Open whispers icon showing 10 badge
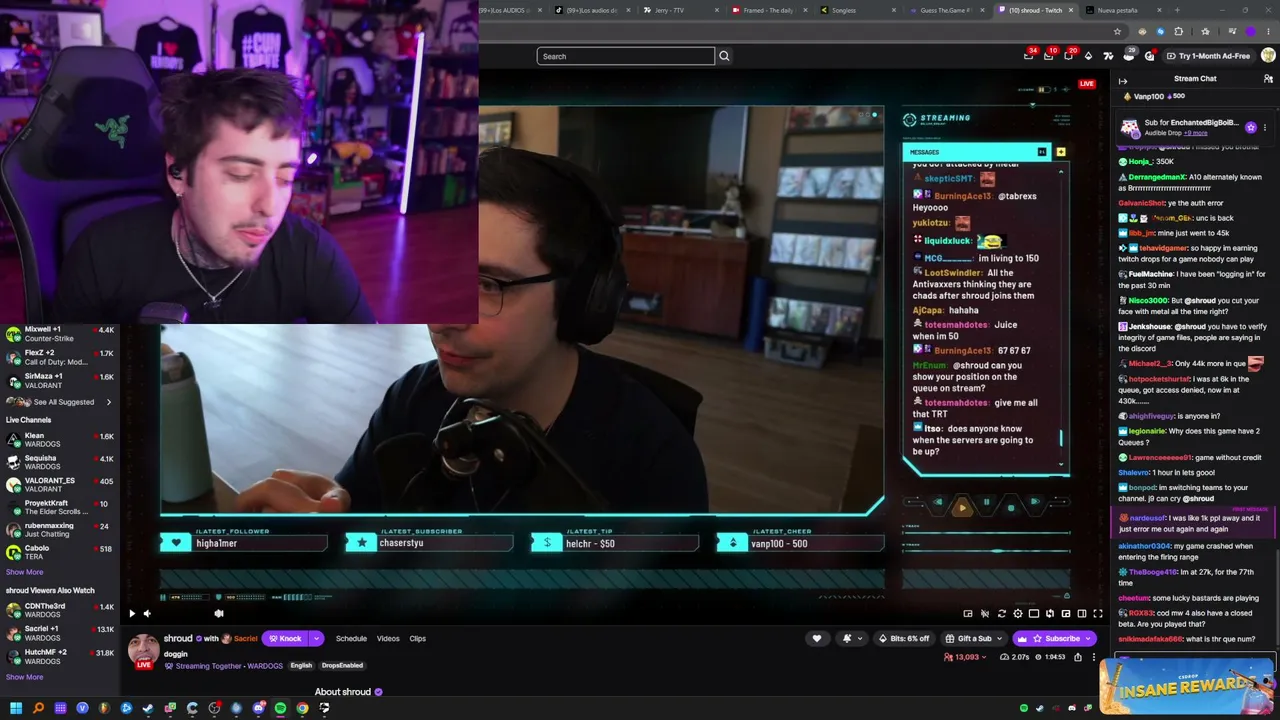The height and width of the screenshot is (720, 1280). [1049, 56]
